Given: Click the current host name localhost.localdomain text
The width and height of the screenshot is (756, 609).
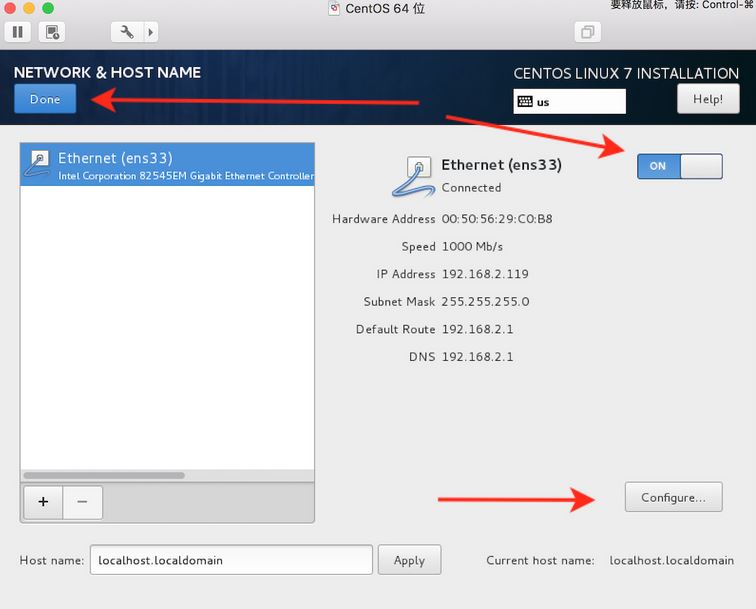Looking at the screenshot, I should point(672,560).
